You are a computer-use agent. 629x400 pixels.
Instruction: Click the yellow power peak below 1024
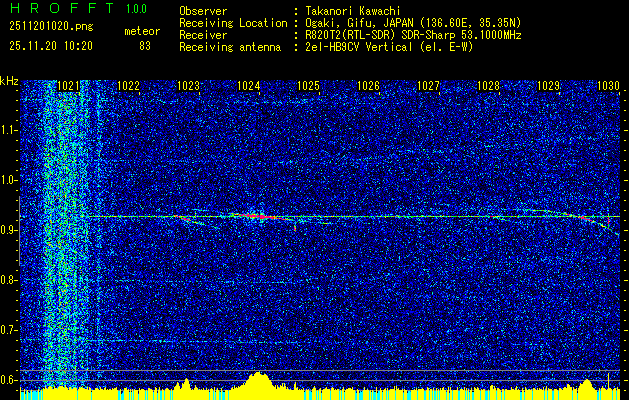click(257, 381)
